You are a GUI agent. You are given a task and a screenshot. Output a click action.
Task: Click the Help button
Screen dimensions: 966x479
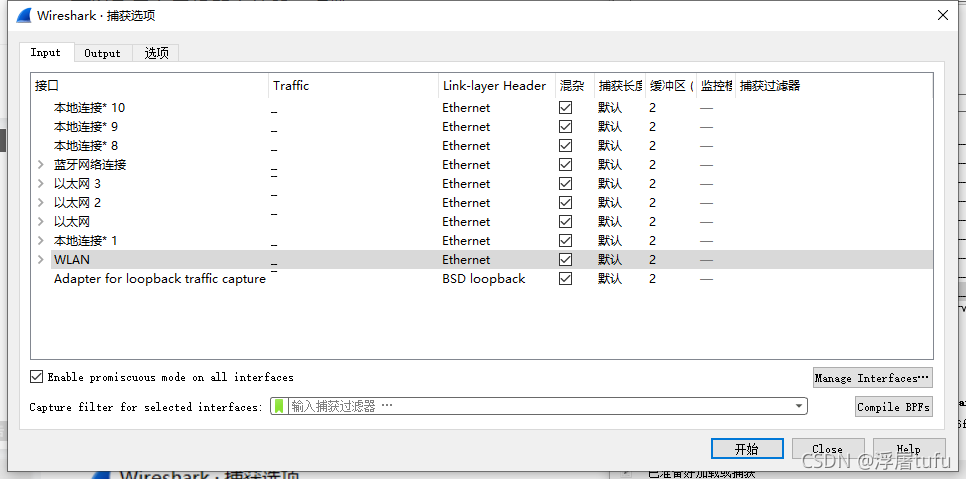tap(908, 449)
